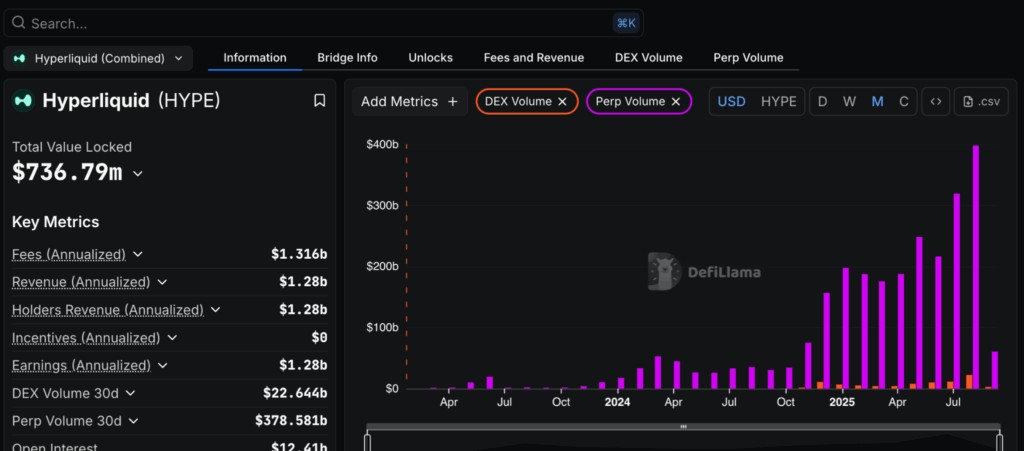Screen dimensions: 1024x451
Task: Open the embed code button
Action: (x=936, y=101)
